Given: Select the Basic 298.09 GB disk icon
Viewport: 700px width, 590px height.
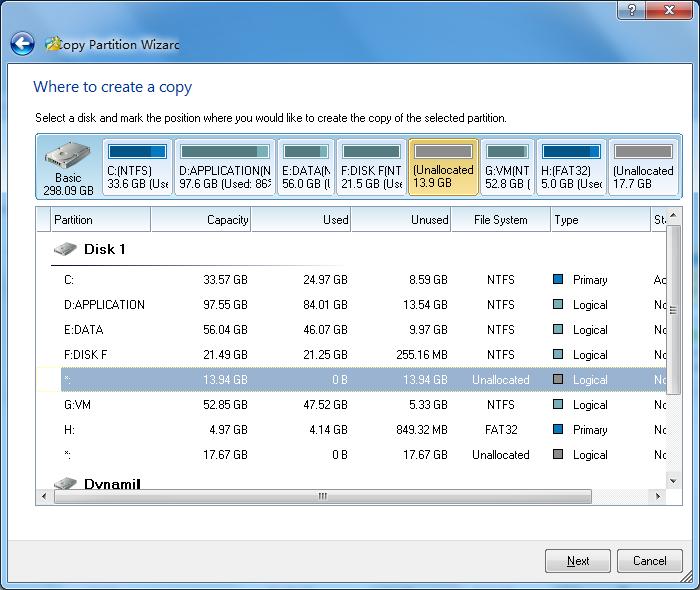Looking at the screenshot, I should 68,167.
